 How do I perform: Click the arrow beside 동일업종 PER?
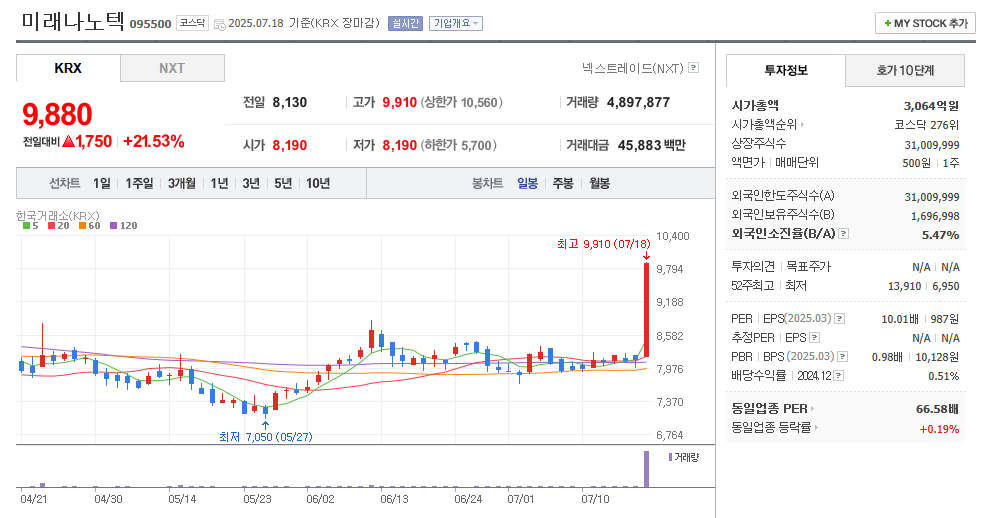pos(813,408)
